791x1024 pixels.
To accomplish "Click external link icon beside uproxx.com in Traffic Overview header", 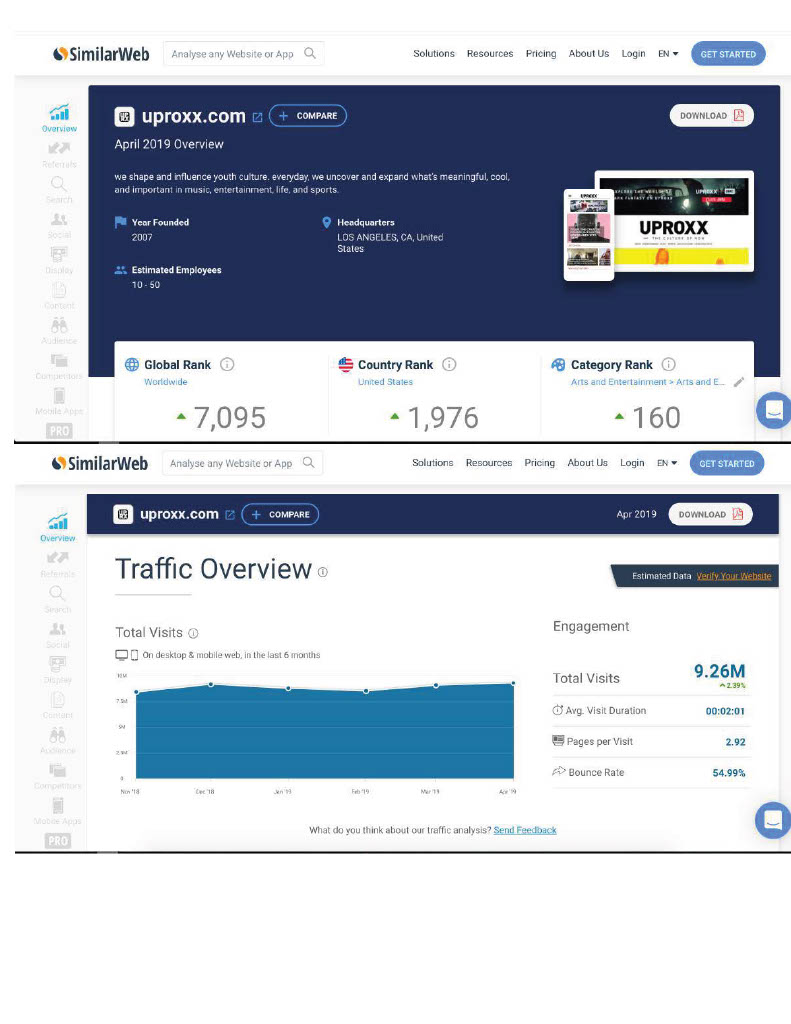I will click(230, 515).
